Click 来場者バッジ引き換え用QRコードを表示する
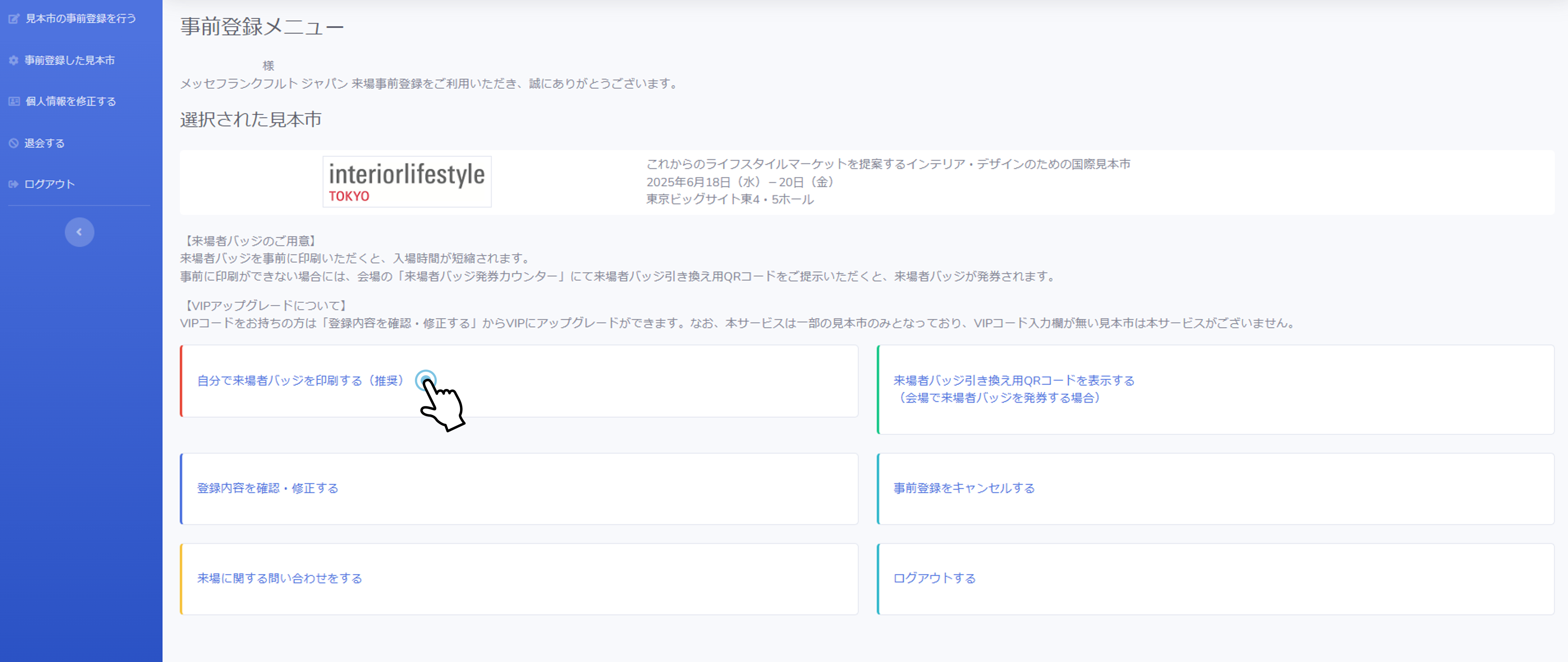The width and height of the screenshot is (1568, 662). [x=1013, y=381]
